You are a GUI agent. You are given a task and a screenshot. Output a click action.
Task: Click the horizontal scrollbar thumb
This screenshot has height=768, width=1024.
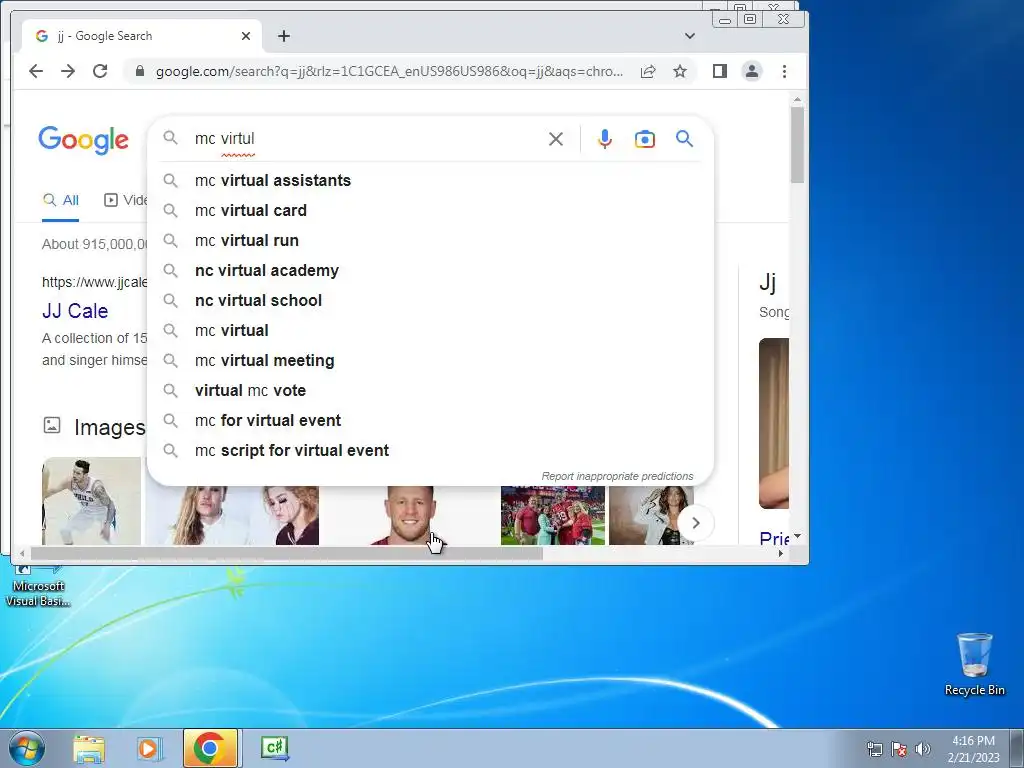click(x=286, y=554)
